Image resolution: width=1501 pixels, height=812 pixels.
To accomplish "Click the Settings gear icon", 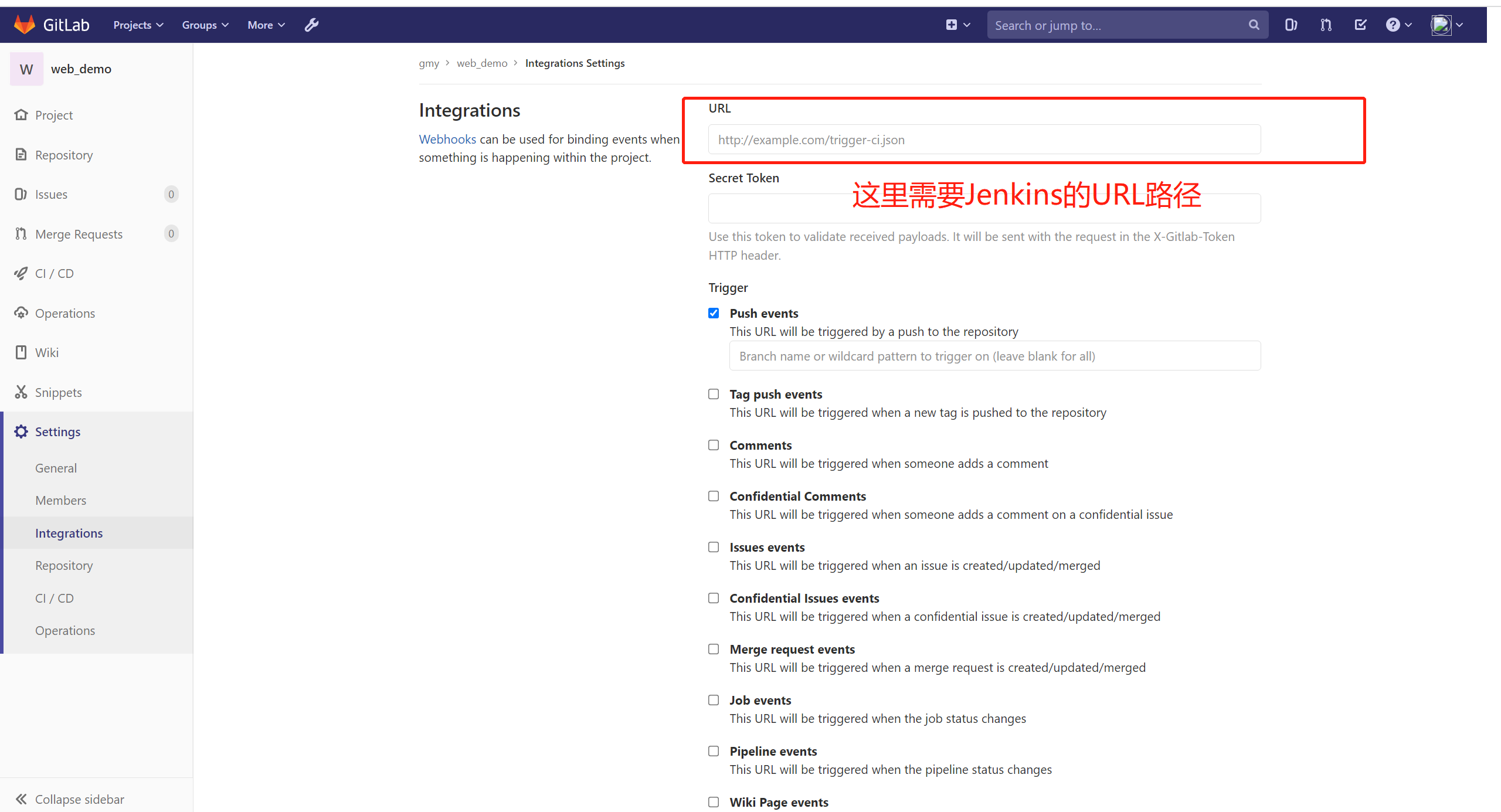I will click(21, 432).
